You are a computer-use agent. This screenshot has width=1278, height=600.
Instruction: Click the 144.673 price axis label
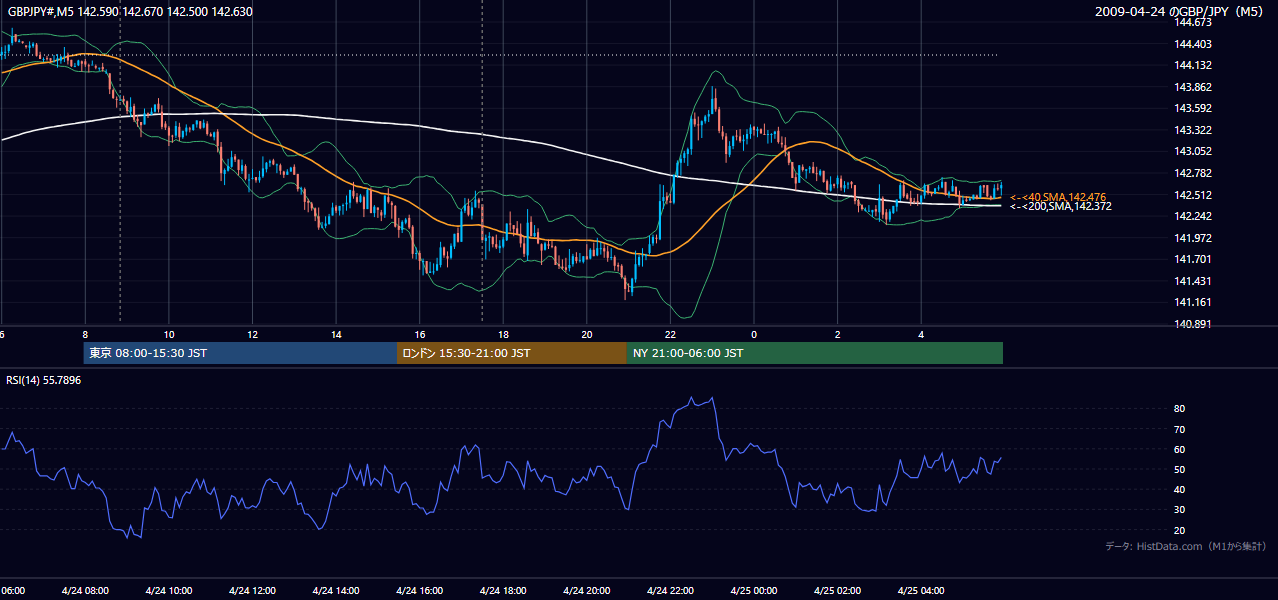(x=1193, y=22)
